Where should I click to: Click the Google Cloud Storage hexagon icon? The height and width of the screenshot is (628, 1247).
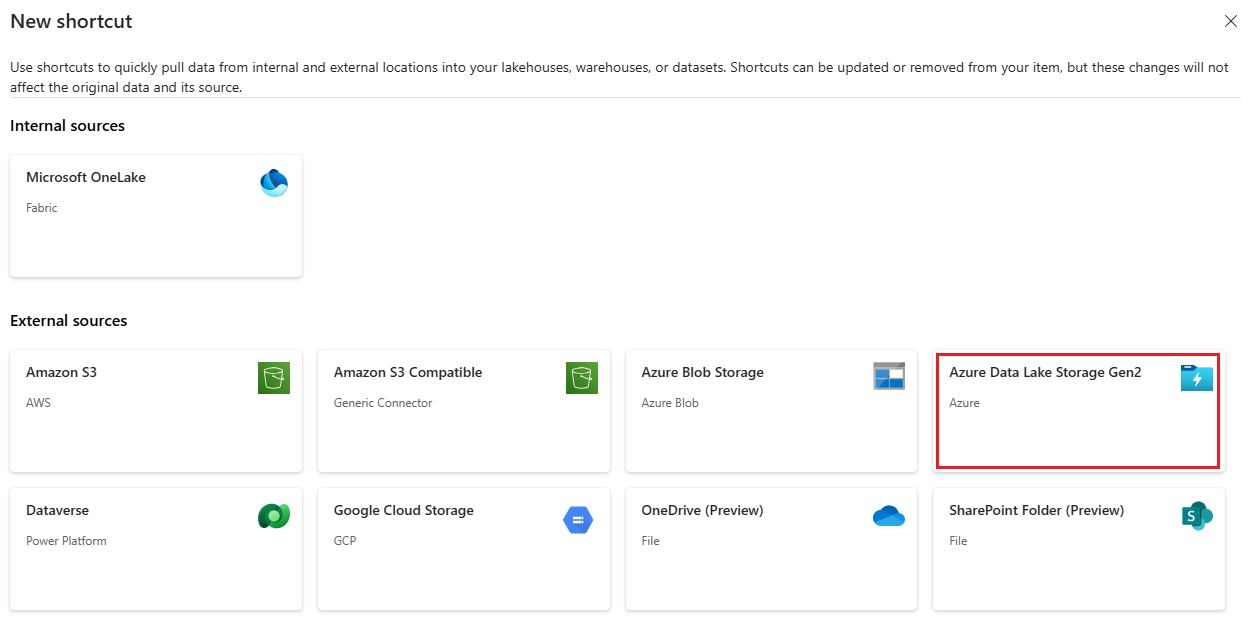(x=579, y=519)
